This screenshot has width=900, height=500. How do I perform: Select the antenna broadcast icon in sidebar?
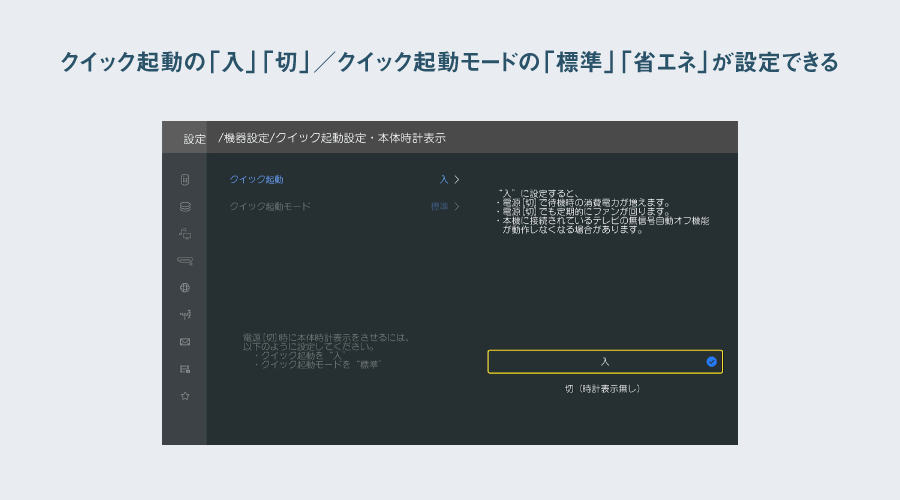pyautogui.click(x=185, y=315)
